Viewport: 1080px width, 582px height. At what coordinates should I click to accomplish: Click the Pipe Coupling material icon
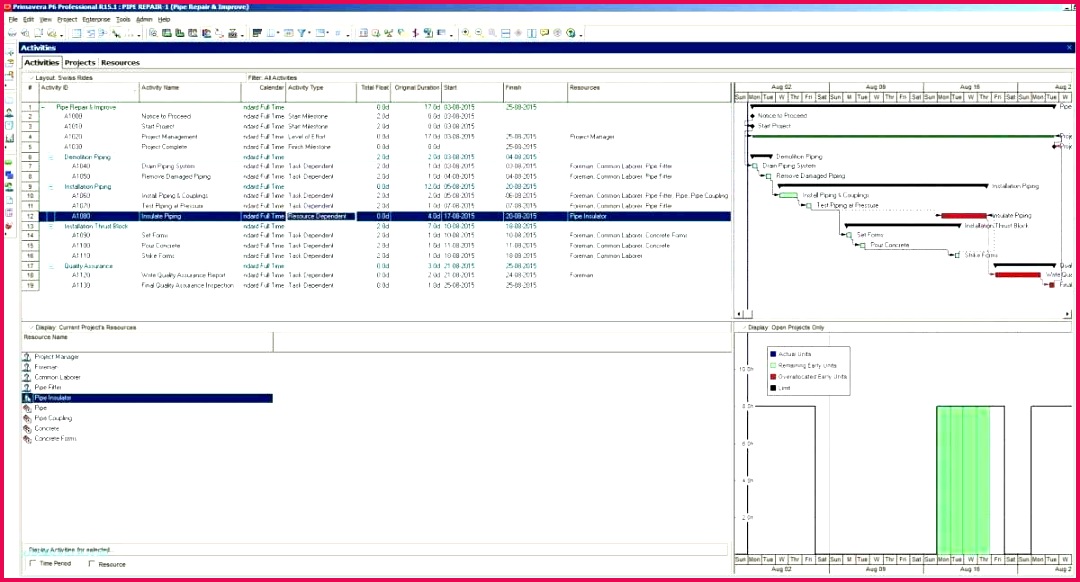tap(27, 418)
